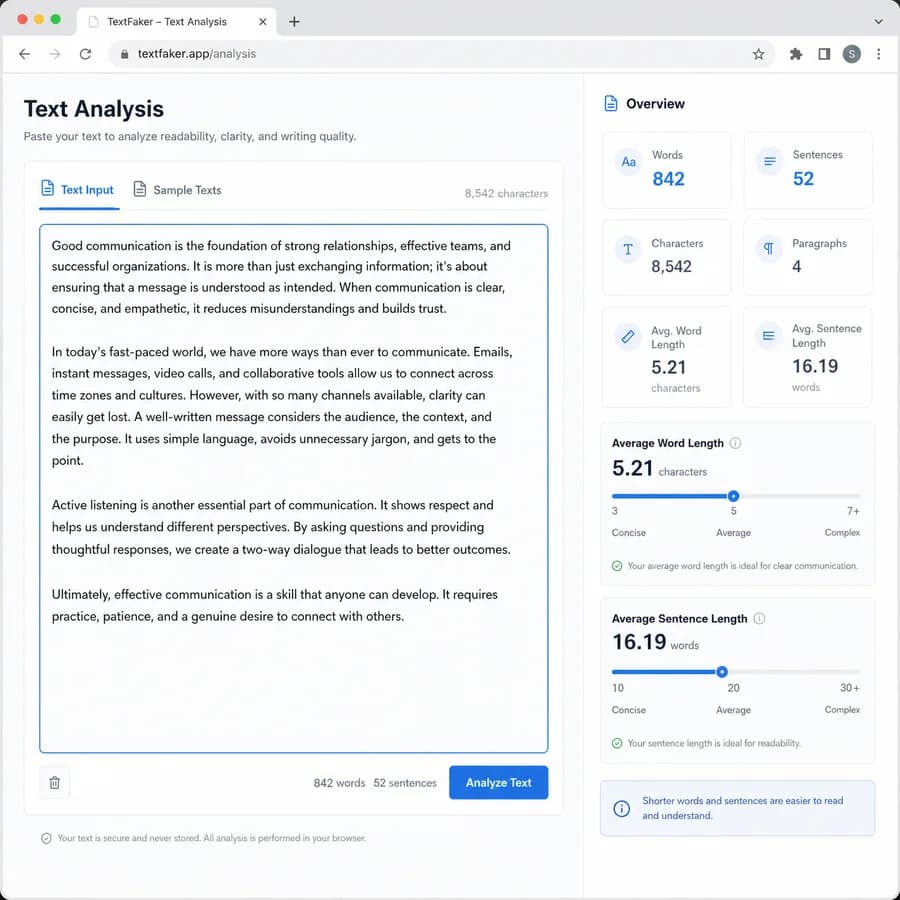Click the green check by word length message
900x900 pixels.
[617, 566]
